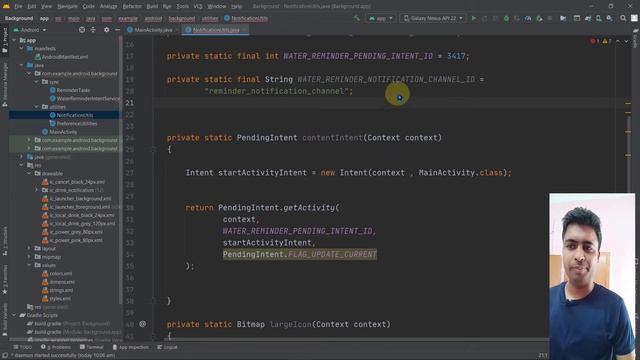The width and height of the screenshot is (640, 360).
Task: Run the app with green play button
Action: click(x=473, y=18)
